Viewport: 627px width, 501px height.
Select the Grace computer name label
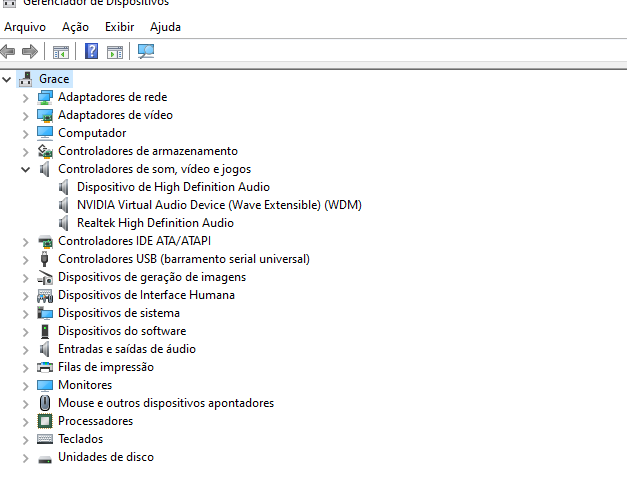54,79
